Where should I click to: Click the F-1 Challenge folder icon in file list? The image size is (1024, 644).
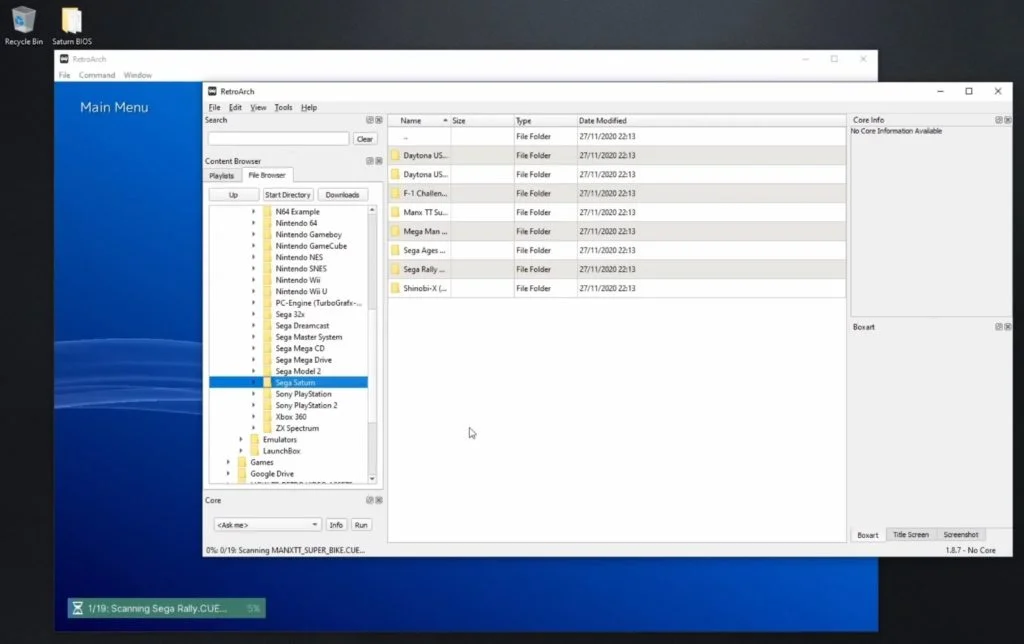(x=395, y=193)
